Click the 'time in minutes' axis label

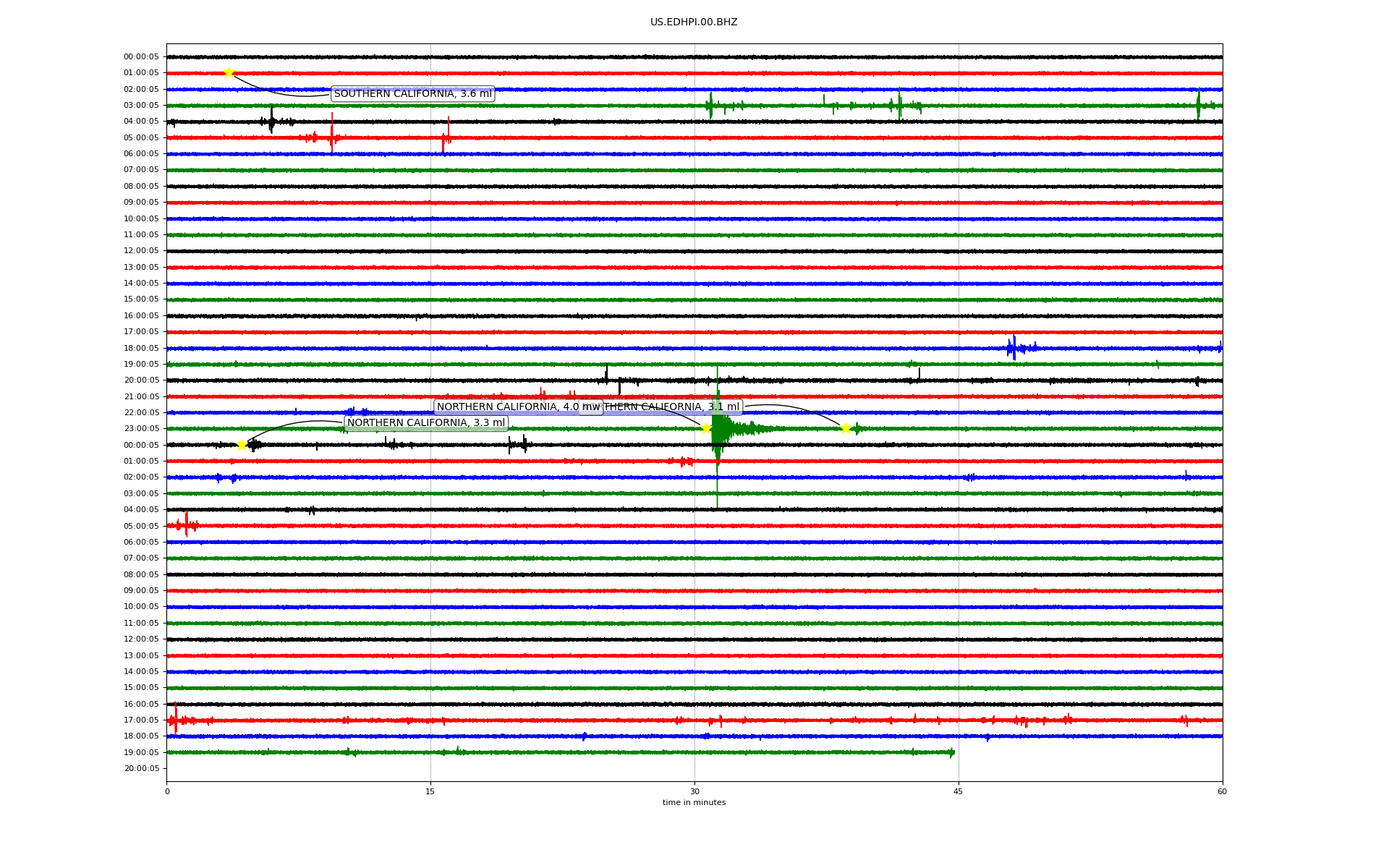click(x=694, y=803)
